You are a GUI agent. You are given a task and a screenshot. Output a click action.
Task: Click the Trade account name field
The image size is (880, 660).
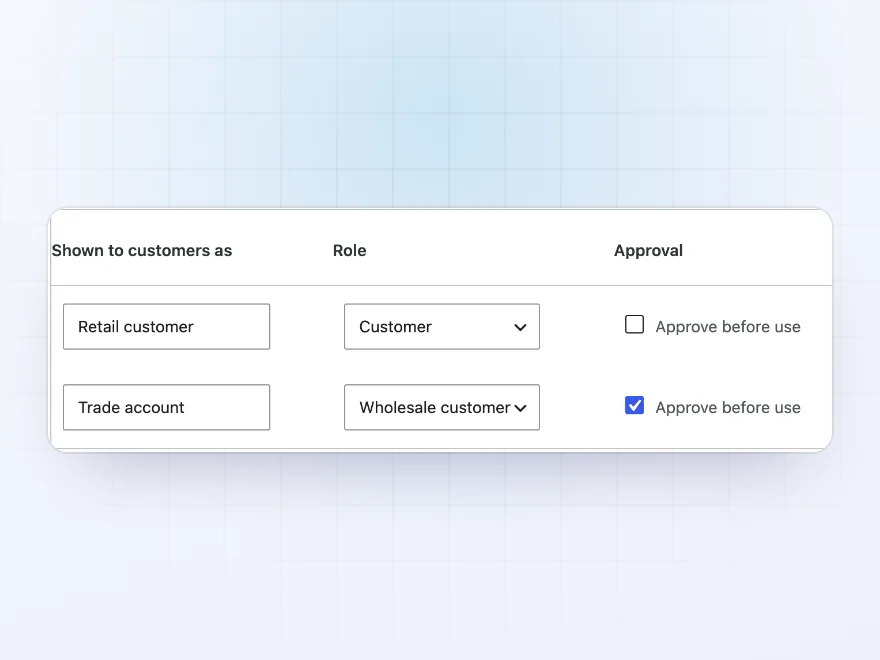[x=166, y=407]
